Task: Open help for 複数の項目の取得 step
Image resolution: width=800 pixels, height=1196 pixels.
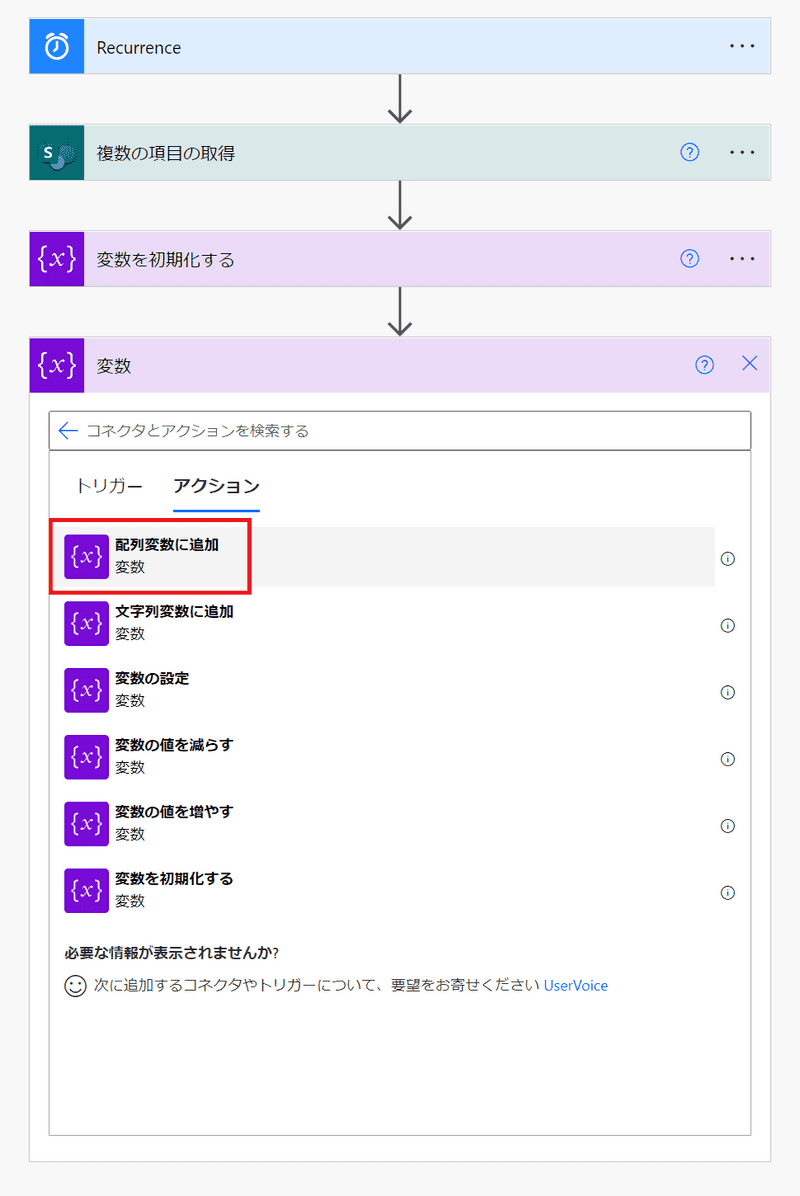Action: point(689,153)
